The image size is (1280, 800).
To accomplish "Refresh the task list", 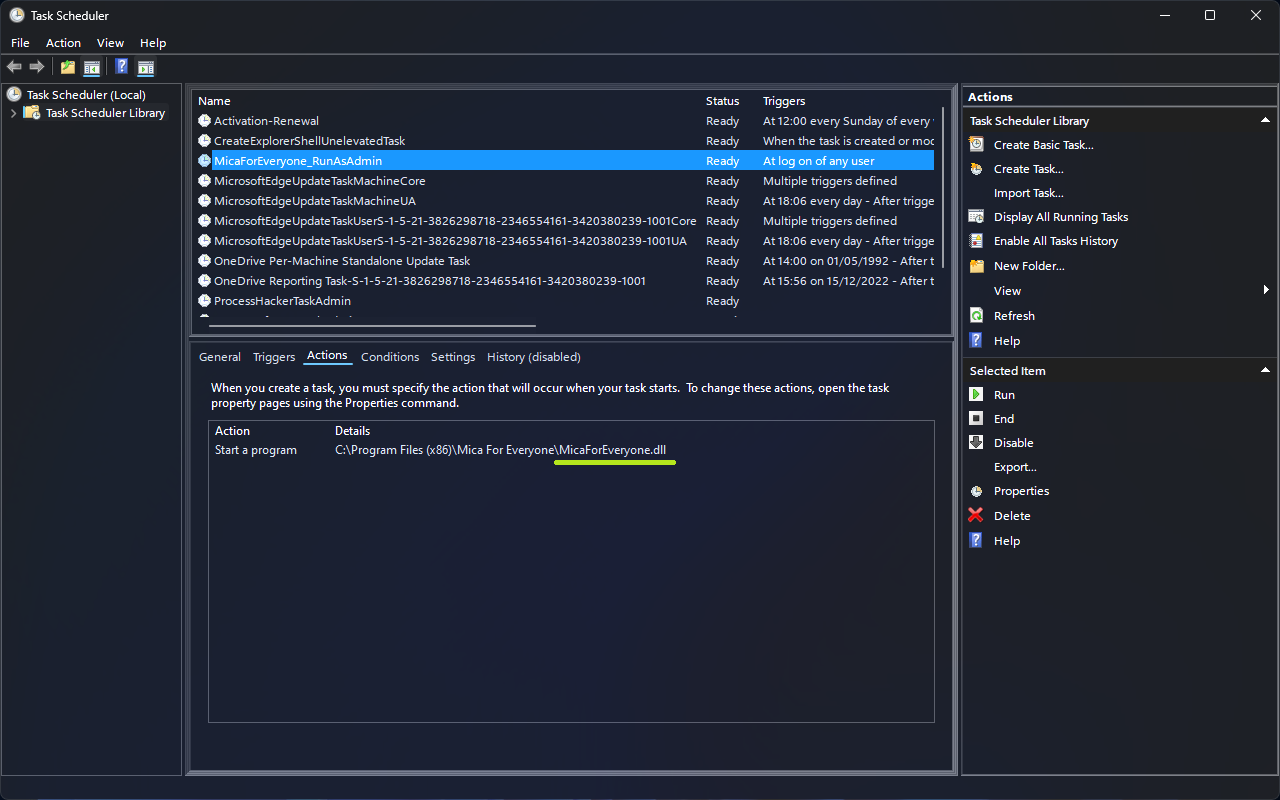I will 1013,315.
